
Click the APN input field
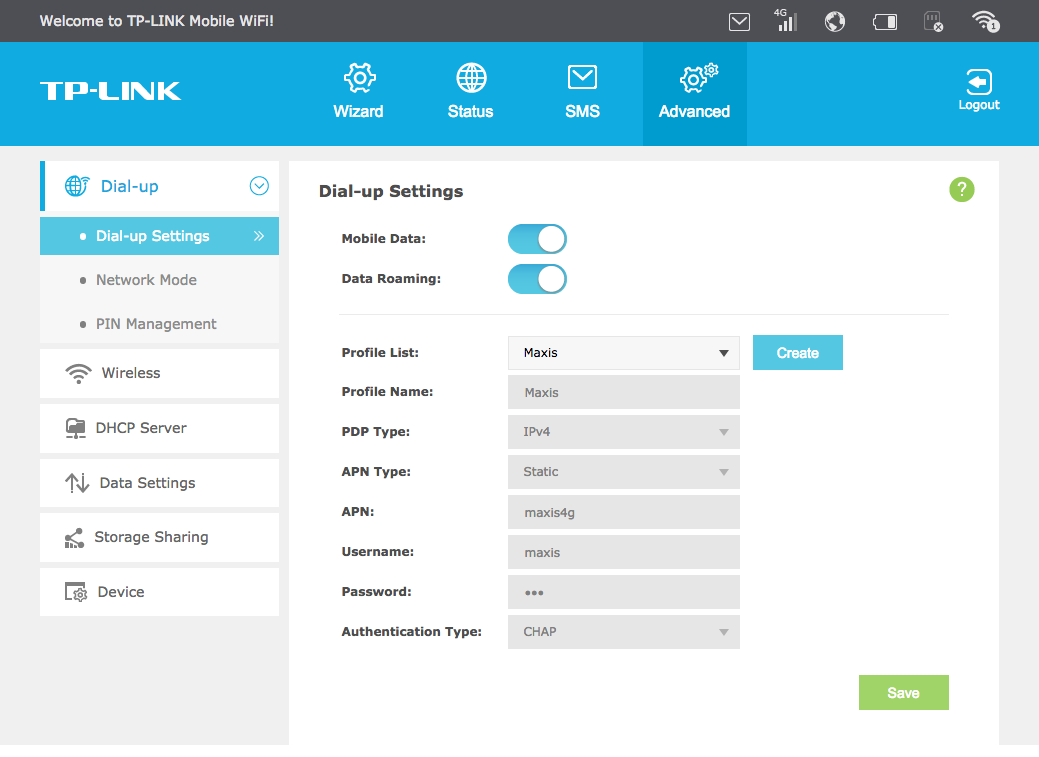click(x=623, y=512)
